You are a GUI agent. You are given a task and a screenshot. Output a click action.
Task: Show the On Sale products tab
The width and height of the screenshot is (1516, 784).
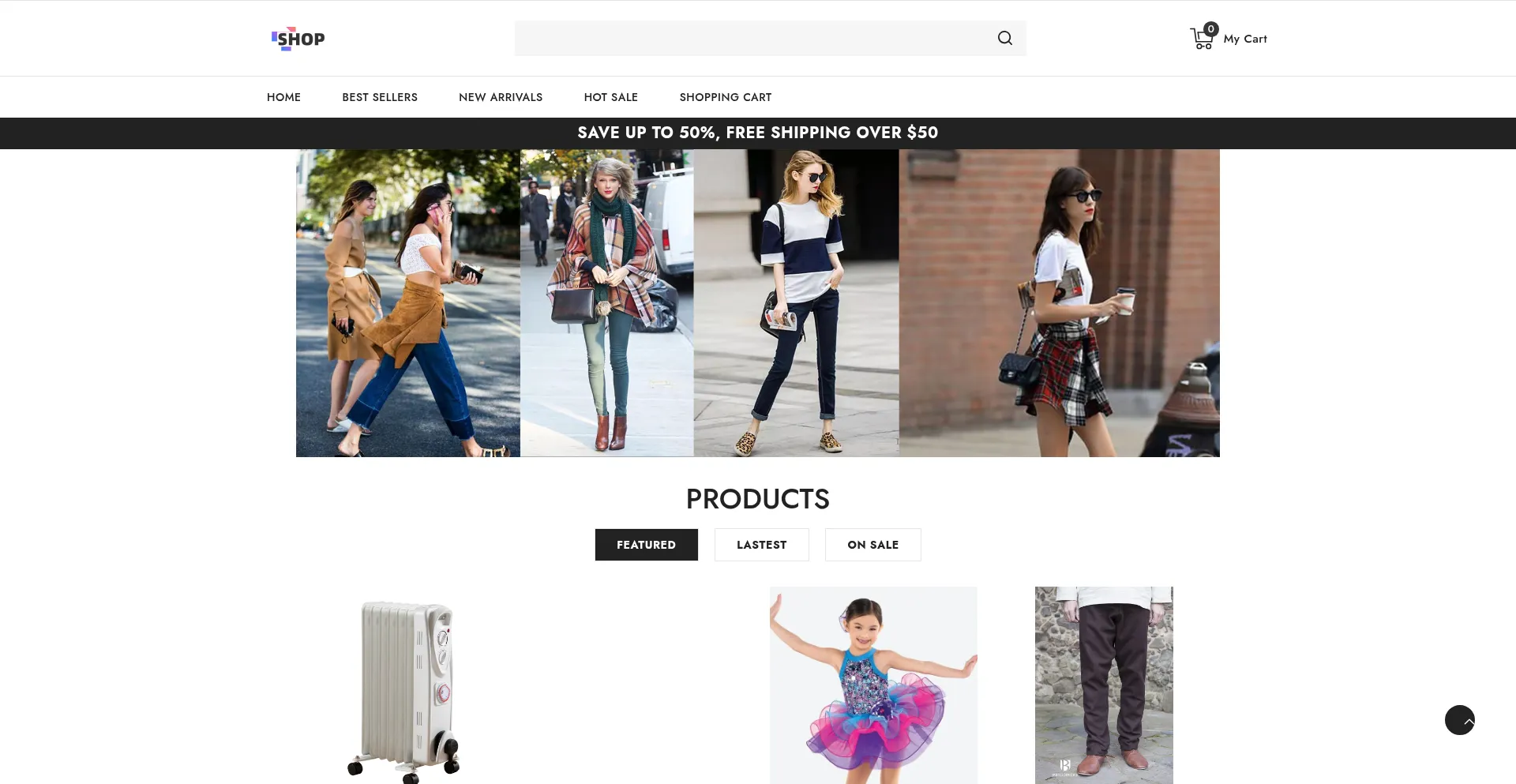tap(872, 545)
